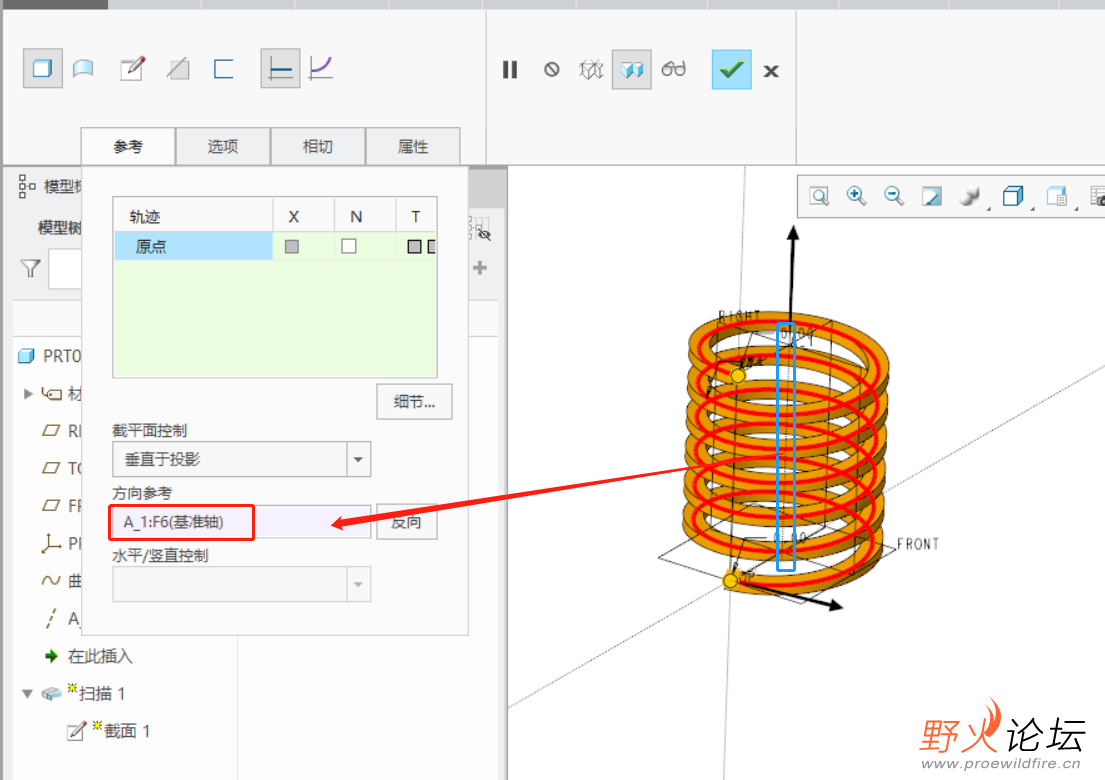Select the solid sweep icon
1105x780 pixels.
42,68
